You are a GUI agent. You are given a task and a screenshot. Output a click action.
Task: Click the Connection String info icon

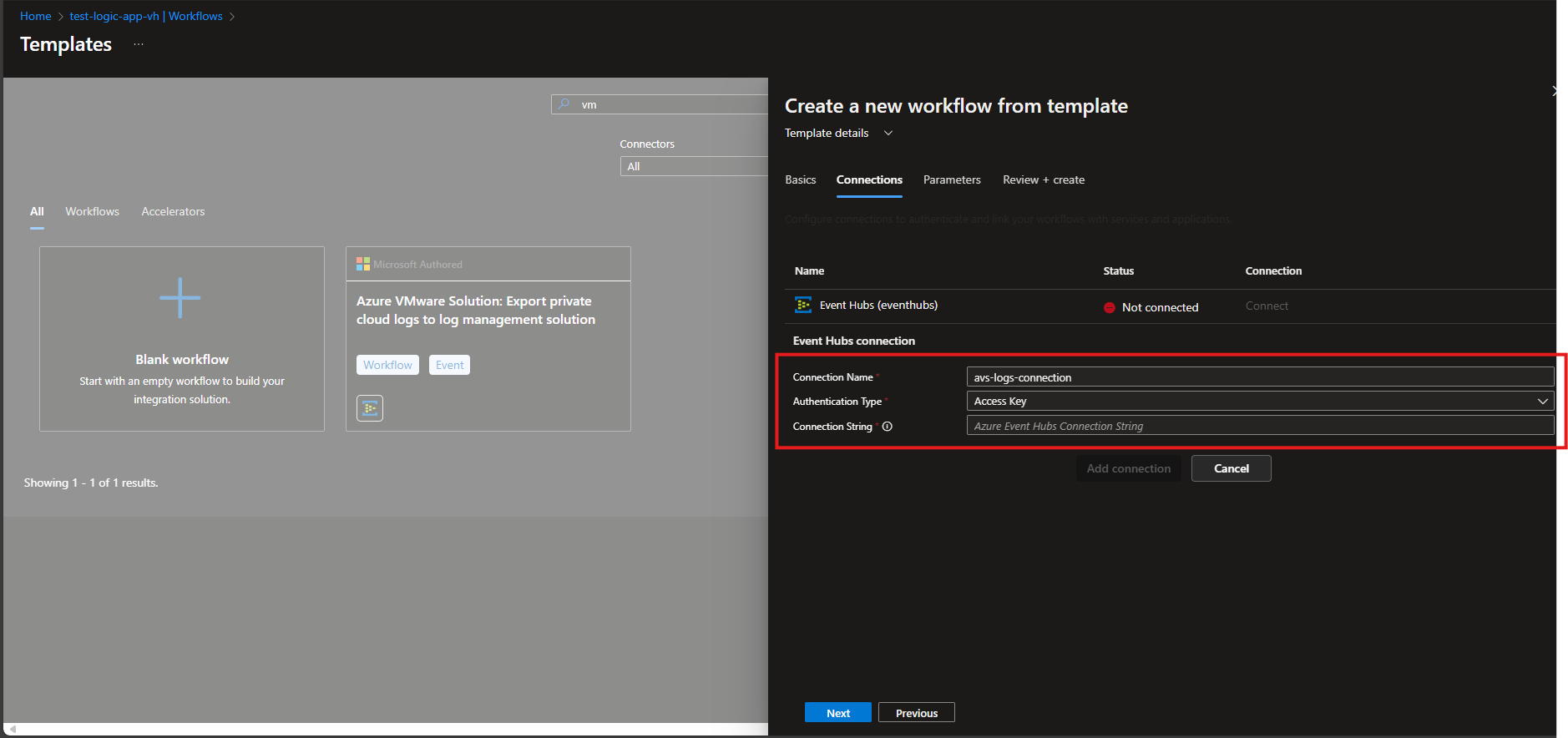pyautogui.click(x=888, y=427)
